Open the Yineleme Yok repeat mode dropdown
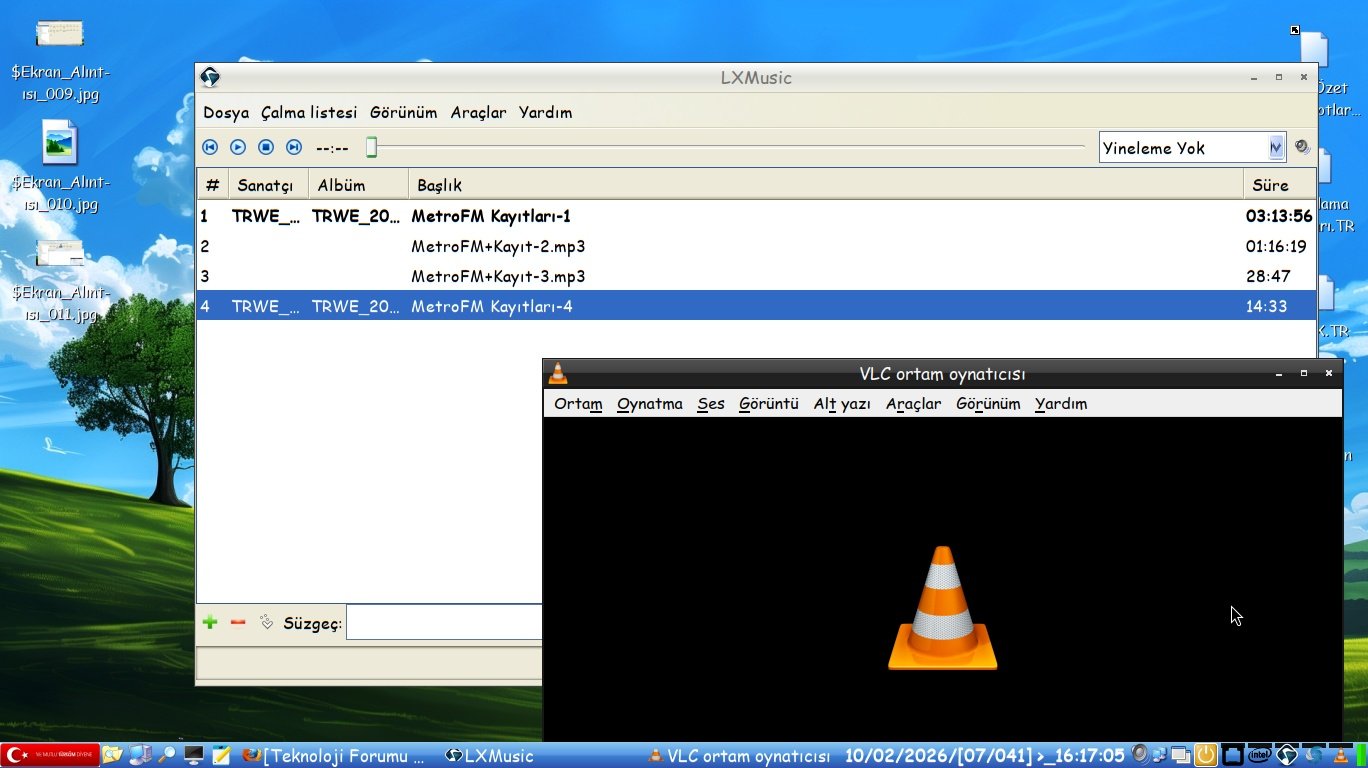The image size is (1368, 768). click(x=1191, y=148)
